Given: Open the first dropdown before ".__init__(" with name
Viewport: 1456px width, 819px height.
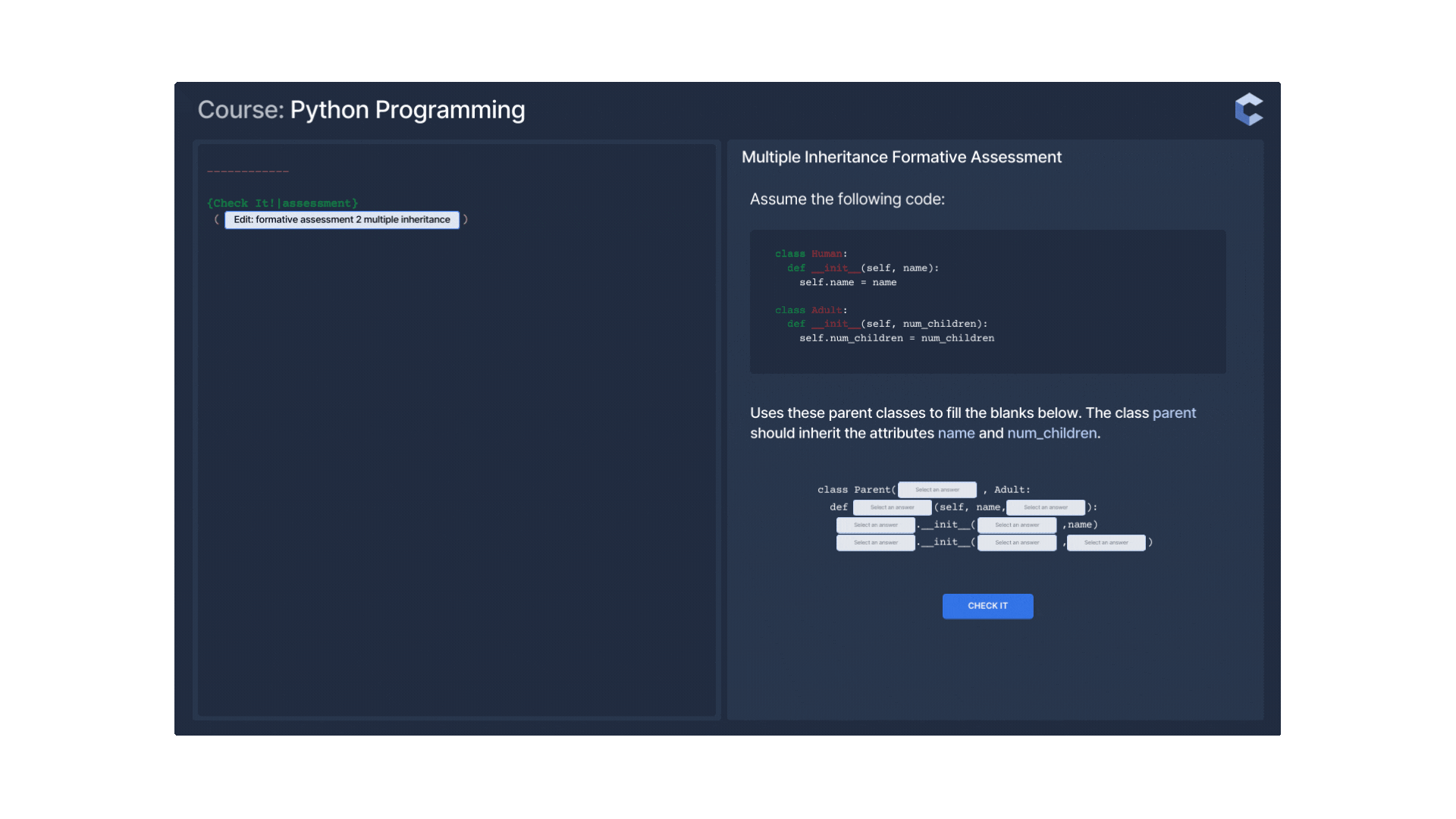Looking at the screenshot, I should 875,525.
